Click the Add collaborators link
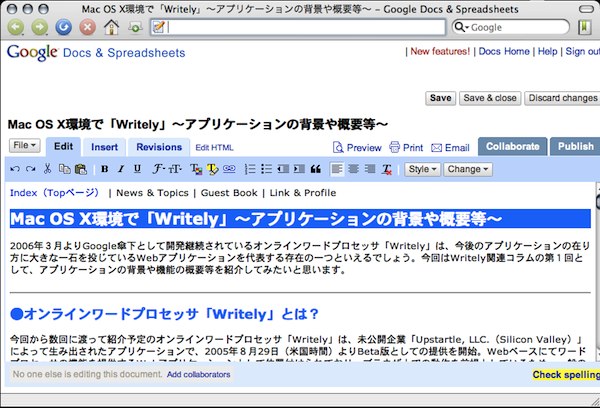The image size is (600, 408). tap(199, 374)
